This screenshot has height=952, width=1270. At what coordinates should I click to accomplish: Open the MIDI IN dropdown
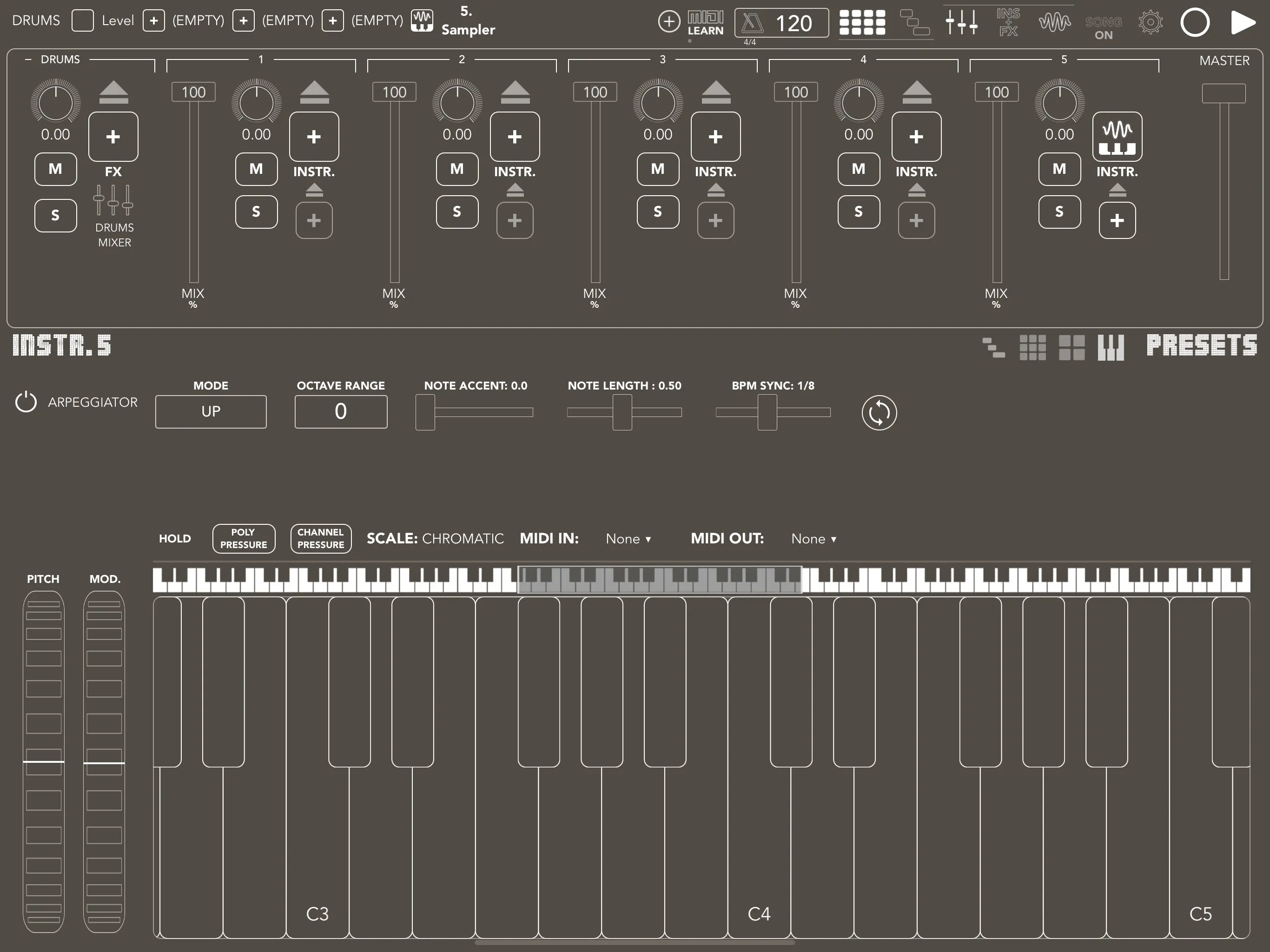point(628,539)
